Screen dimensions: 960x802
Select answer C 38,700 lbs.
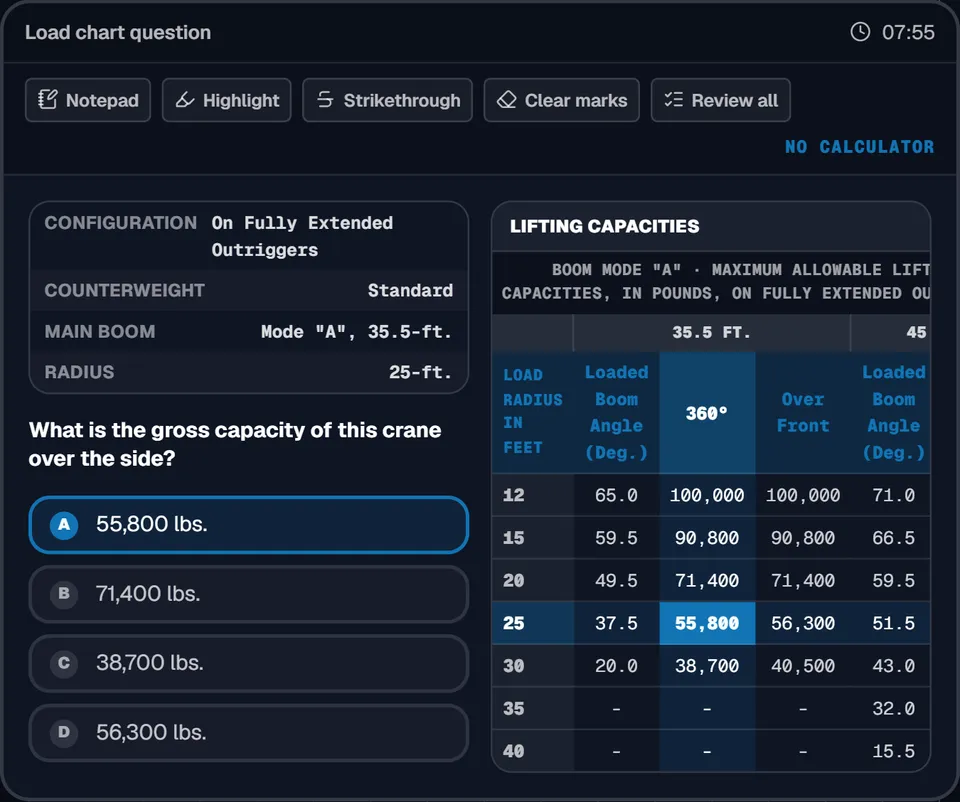249,663
